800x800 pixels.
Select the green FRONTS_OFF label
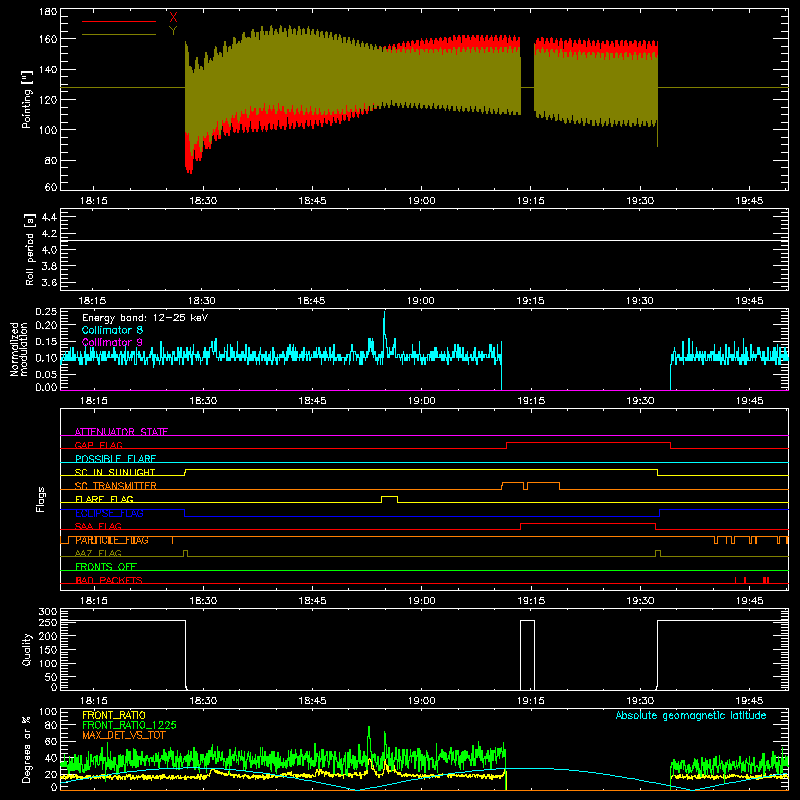tap(106, 567)
